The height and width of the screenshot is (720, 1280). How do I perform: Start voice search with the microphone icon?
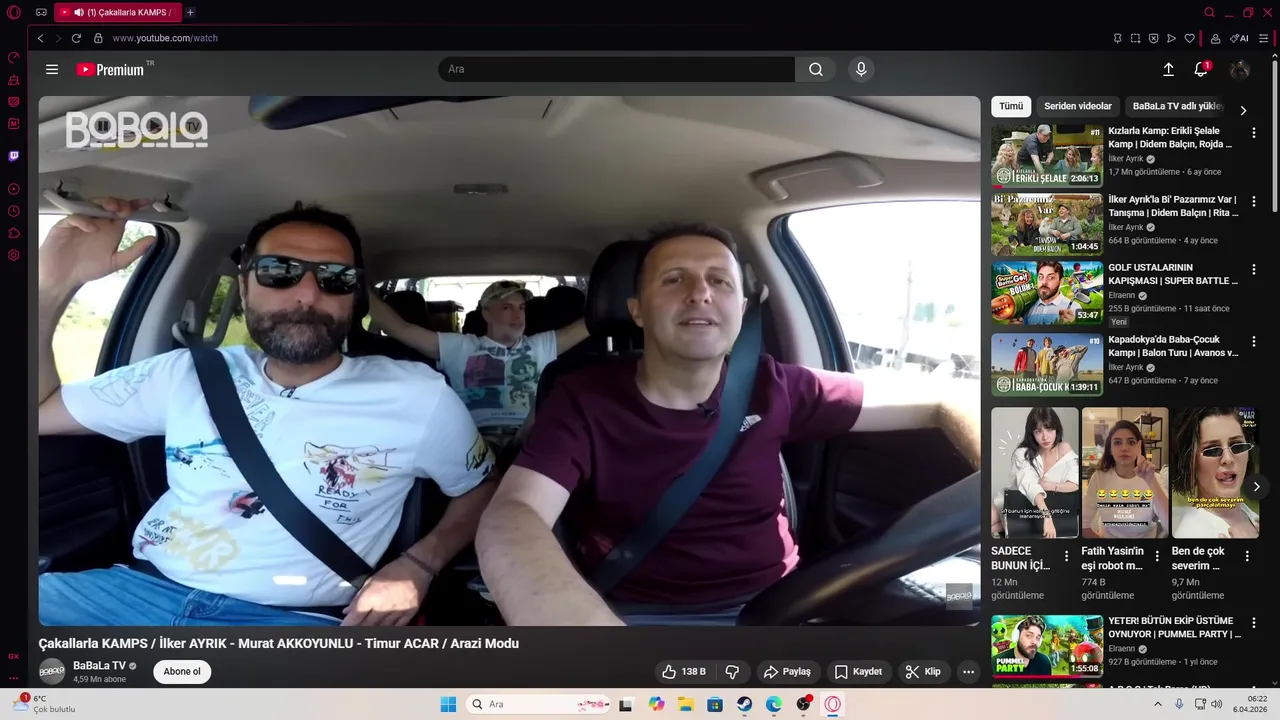coord(861,69)
